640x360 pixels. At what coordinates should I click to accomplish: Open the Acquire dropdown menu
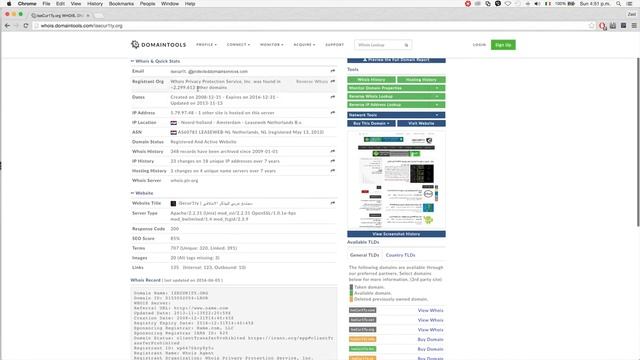(x=304, y=44)
